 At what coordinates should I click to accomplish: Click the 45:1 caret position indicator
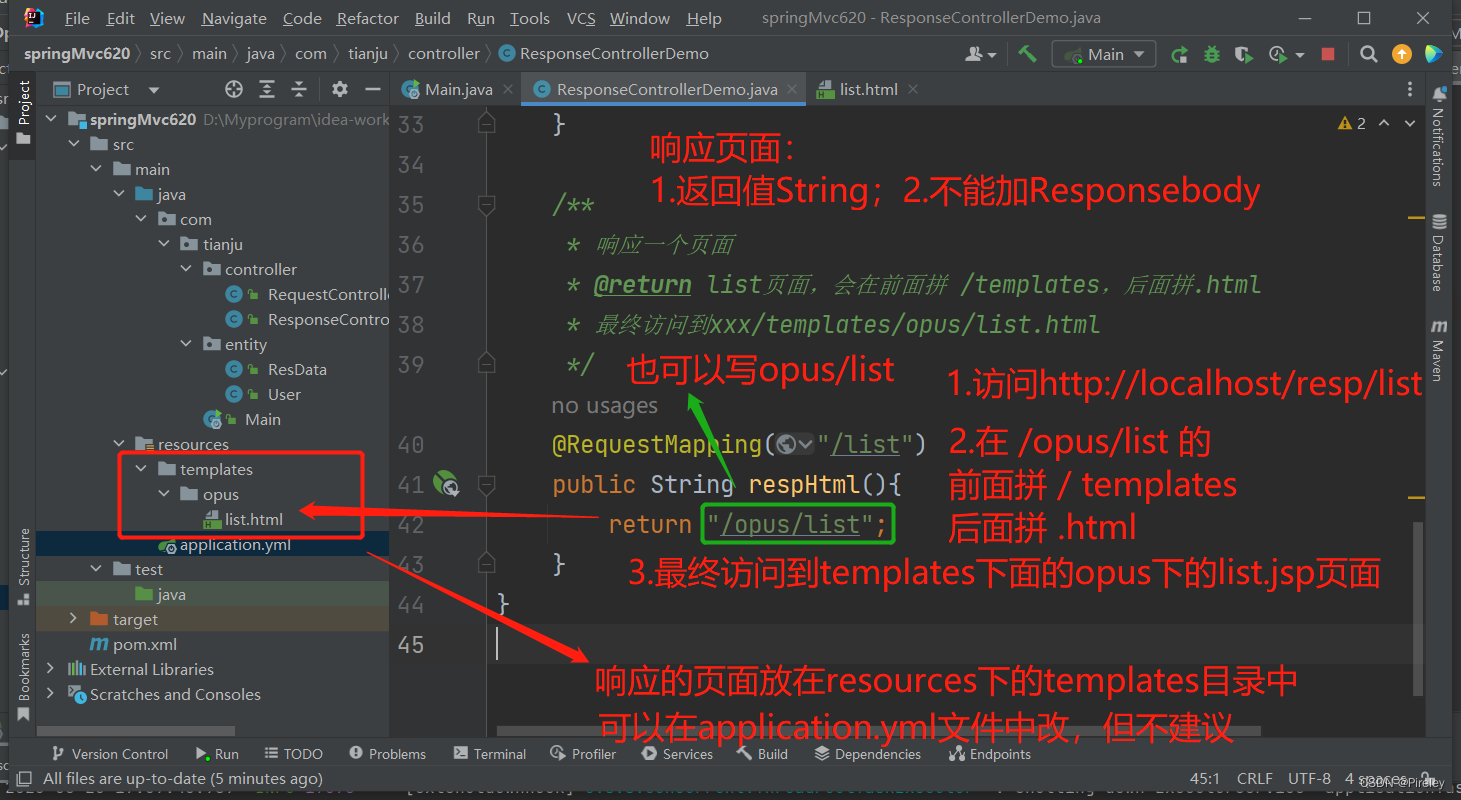tap(1204, 778)
